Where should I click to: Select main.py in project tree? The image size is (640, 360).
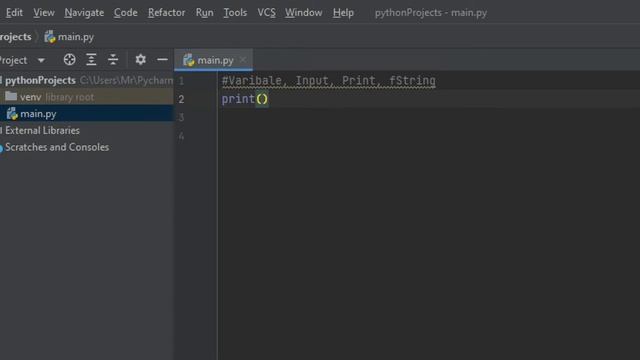click(87, 114)
